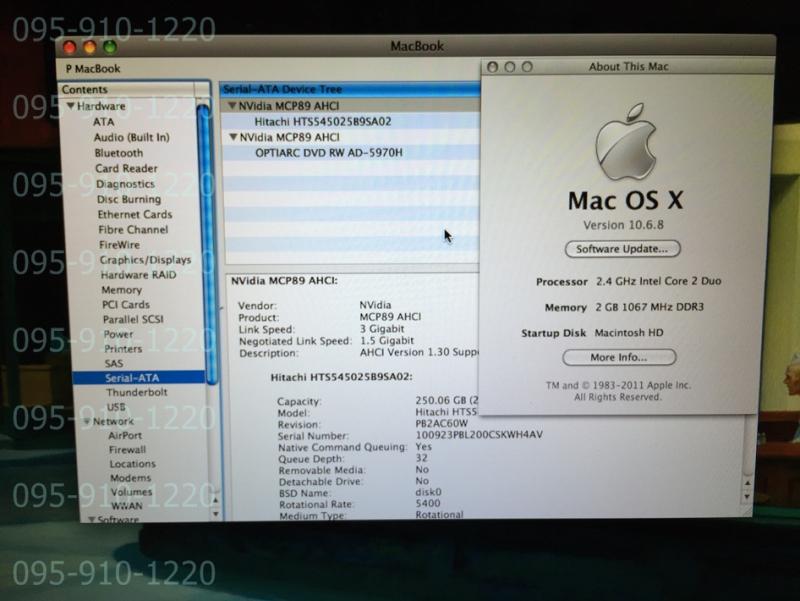Click Version 10.6.8 text
800x601 pixels.
(x=623, y=225)
